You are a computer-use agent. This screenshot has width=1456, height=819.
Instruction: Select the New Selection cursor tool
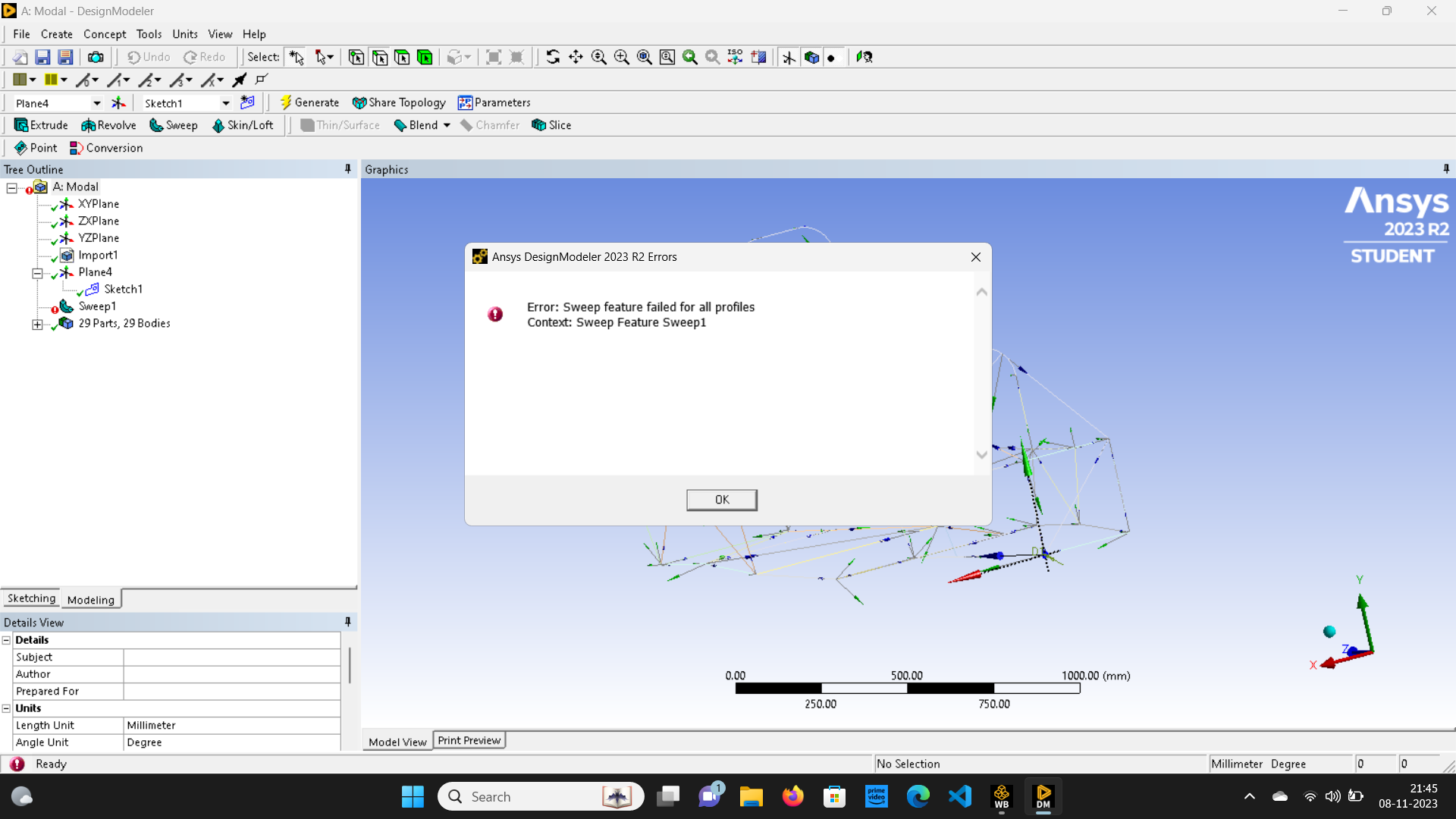coord(297,57)
